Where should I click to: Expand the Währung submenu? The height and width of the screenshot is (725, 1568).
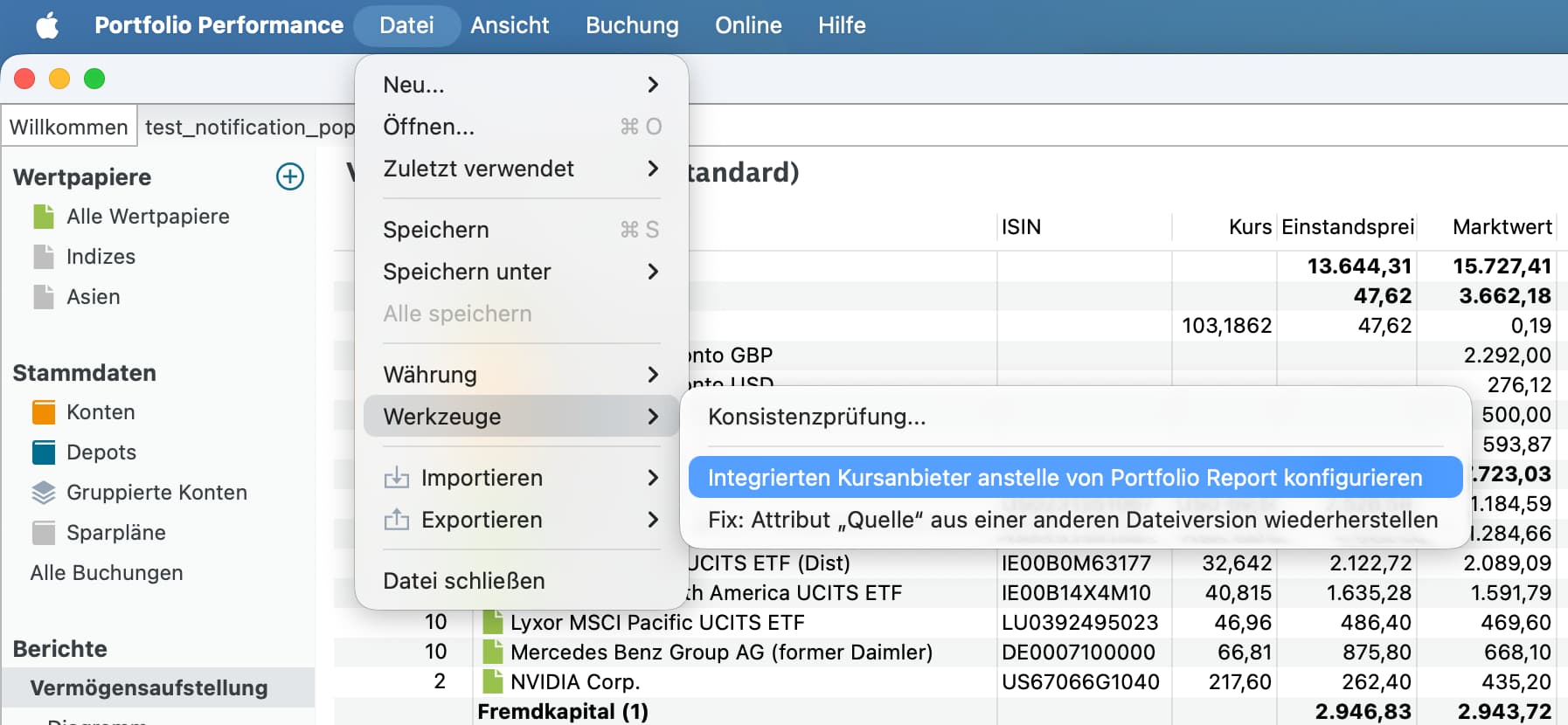pos(652,375)
